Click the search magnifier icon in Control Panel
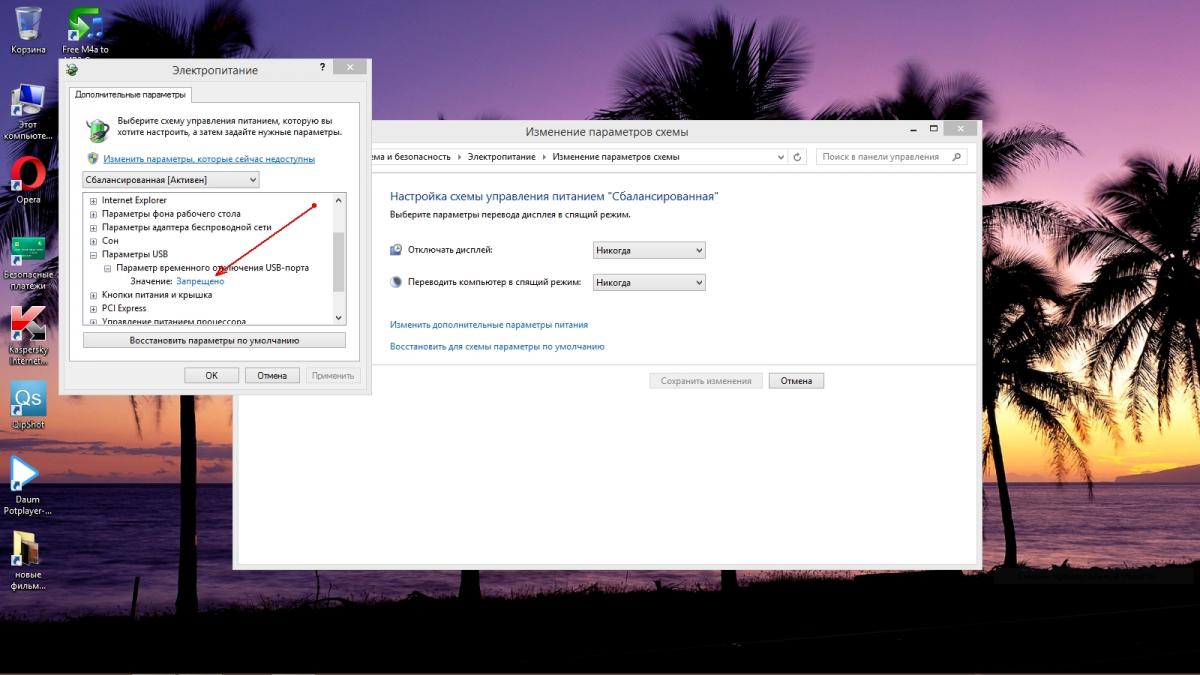Screen dimensions: 1200x675 [x=957, y=157]
